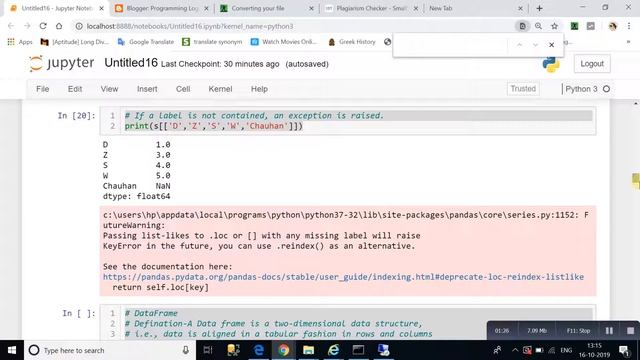Open the Watch Movies Online bookmark

coord(283,42)
